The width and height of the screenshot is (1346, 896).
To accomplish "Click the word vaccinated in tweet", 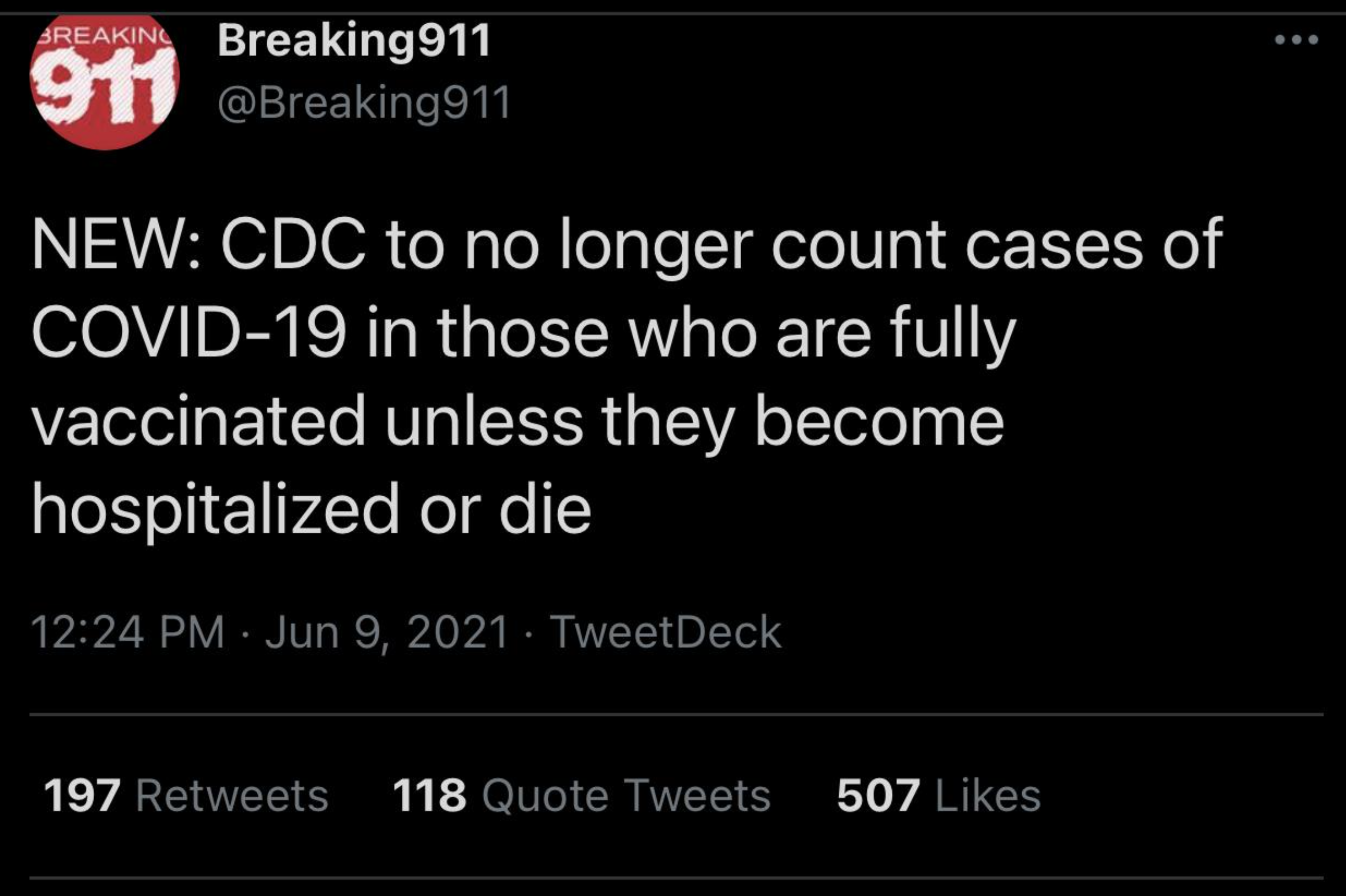I will point(198,422).
